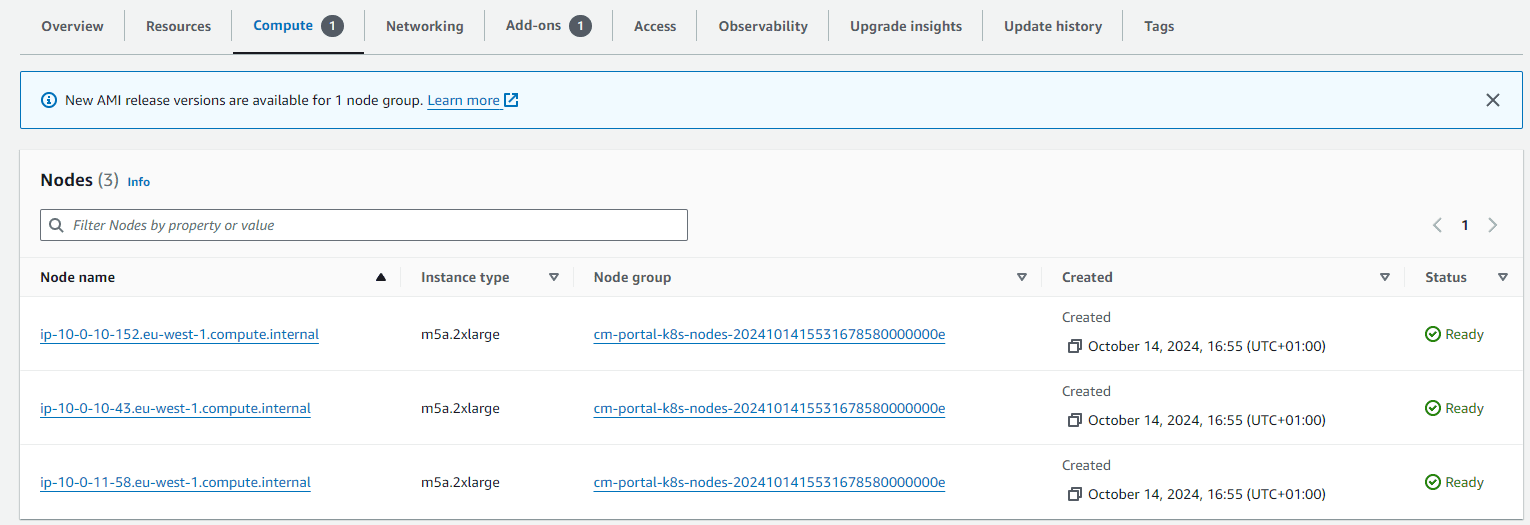Screen dimensions: 1530x525
Task: Click the copy icon for the ip-10-0-10-43 created date
Action: 1075,420
